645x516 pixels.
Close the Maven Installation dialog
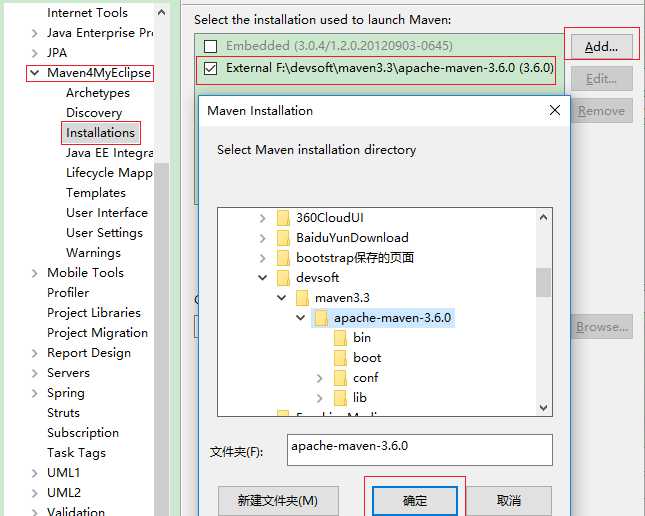(x=555, y=110)
